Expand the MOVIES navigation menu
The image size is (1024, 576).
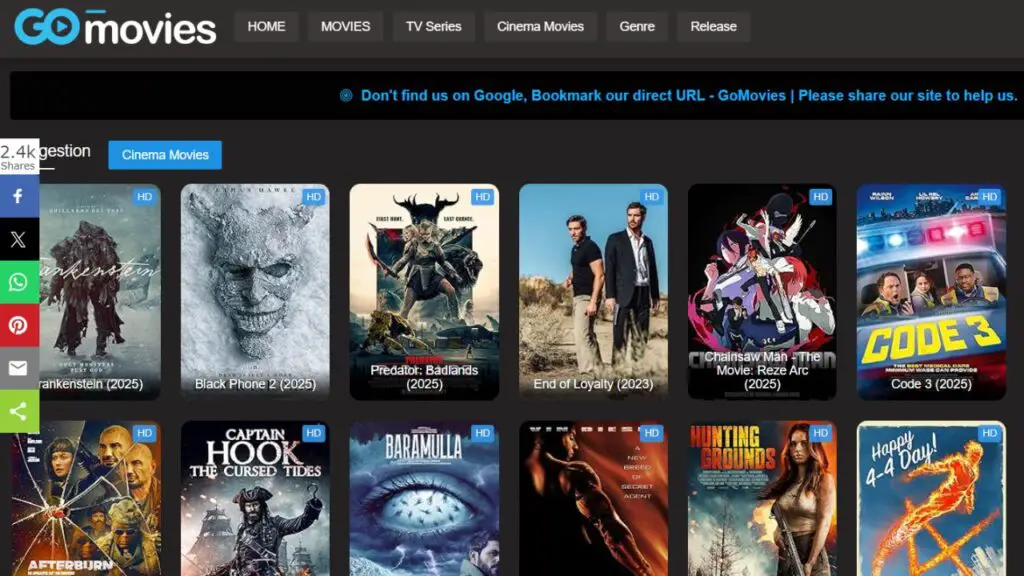coord(344,26)
